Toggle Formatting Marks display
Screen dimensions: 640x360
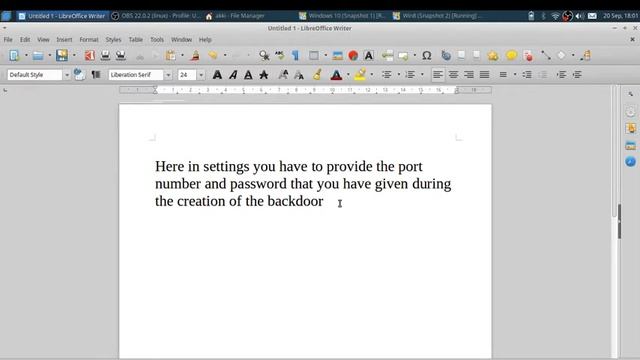296,56
